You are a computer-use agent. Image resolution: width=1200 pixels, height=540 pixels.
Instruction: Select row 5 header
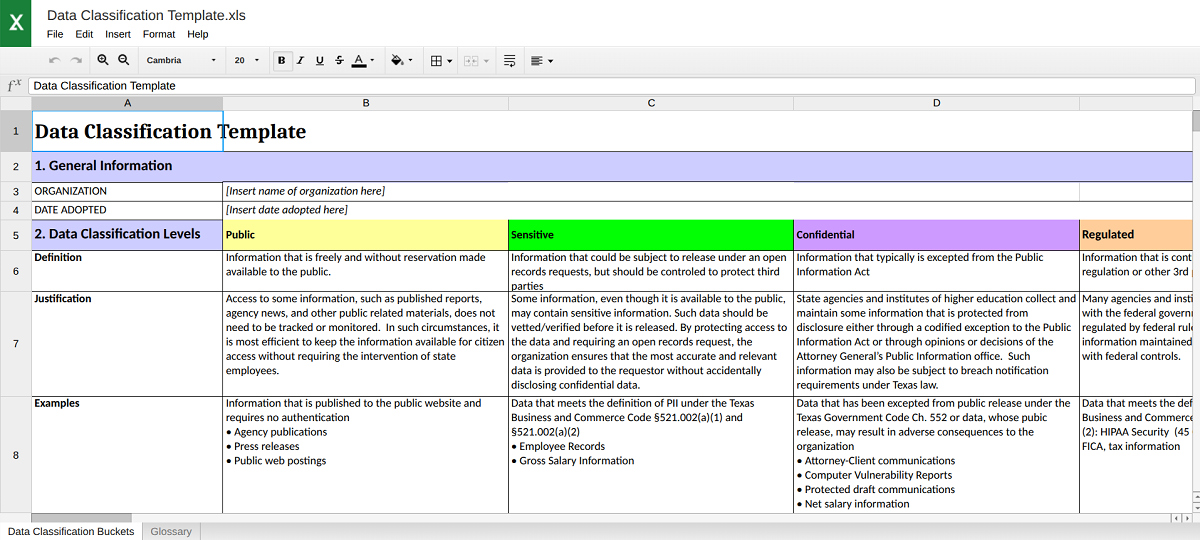coord(16,235)
